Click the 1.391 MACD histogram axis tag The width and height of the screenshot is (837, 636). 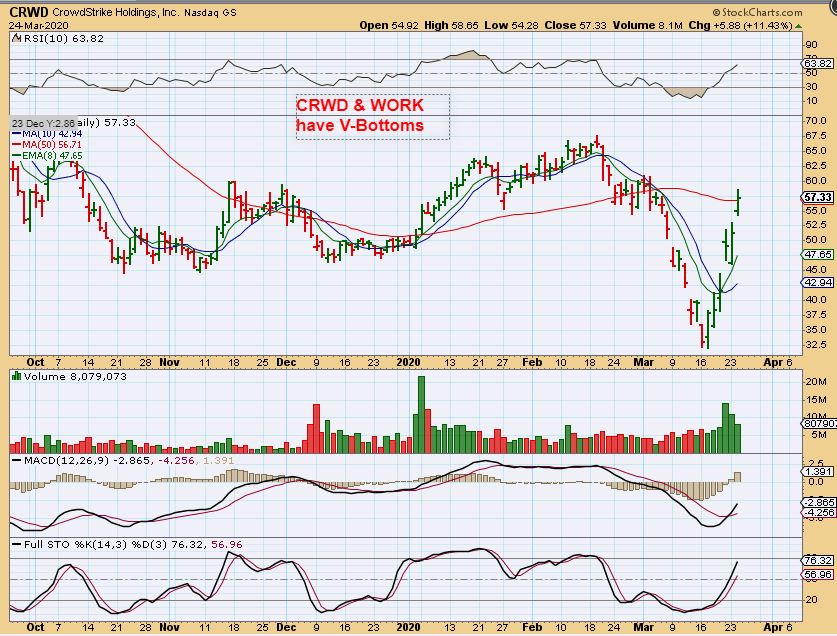point(817,472)
